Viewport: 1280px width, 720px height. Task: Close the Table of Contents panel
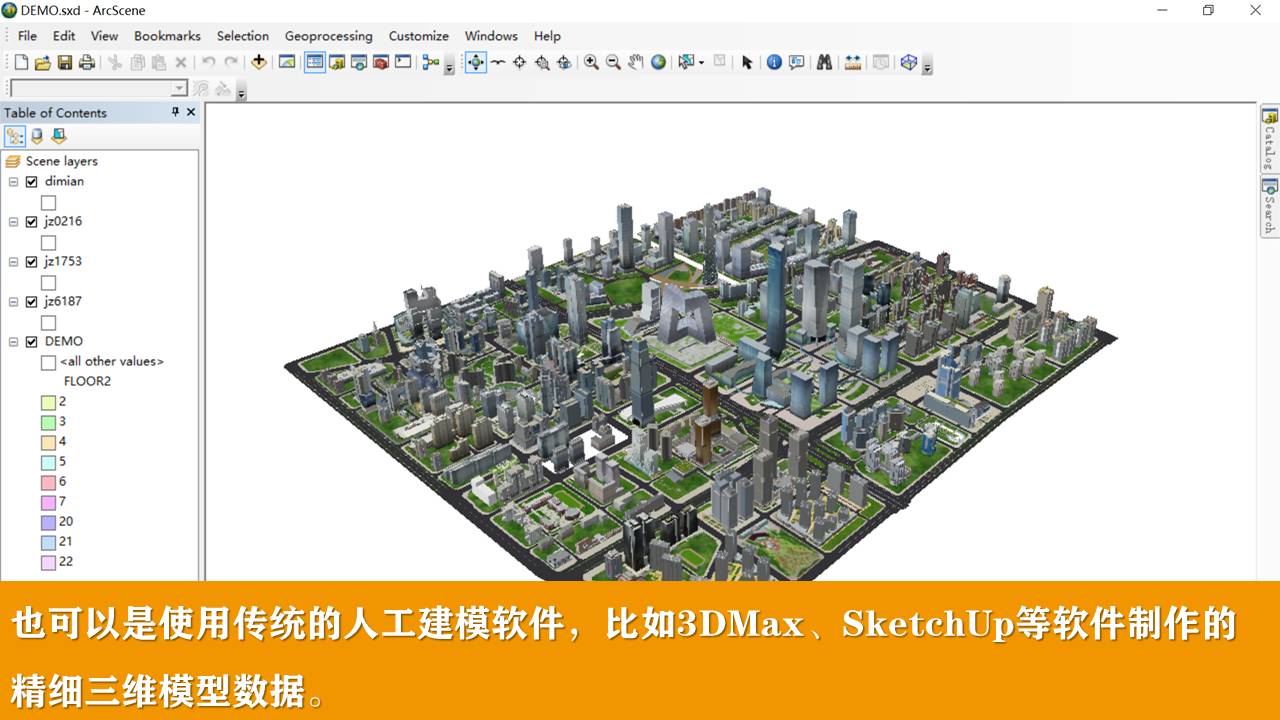[191, 112]
